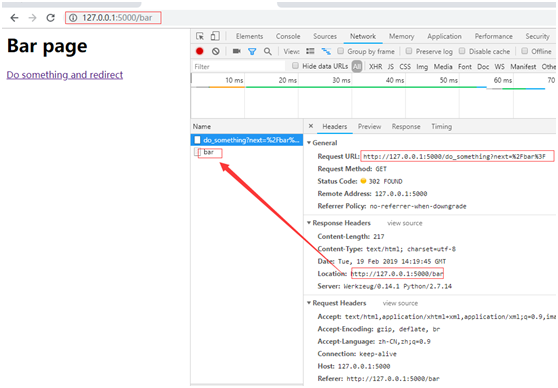Filter requests by Img
Screen dimensions: 558x388
pos(422,67)
